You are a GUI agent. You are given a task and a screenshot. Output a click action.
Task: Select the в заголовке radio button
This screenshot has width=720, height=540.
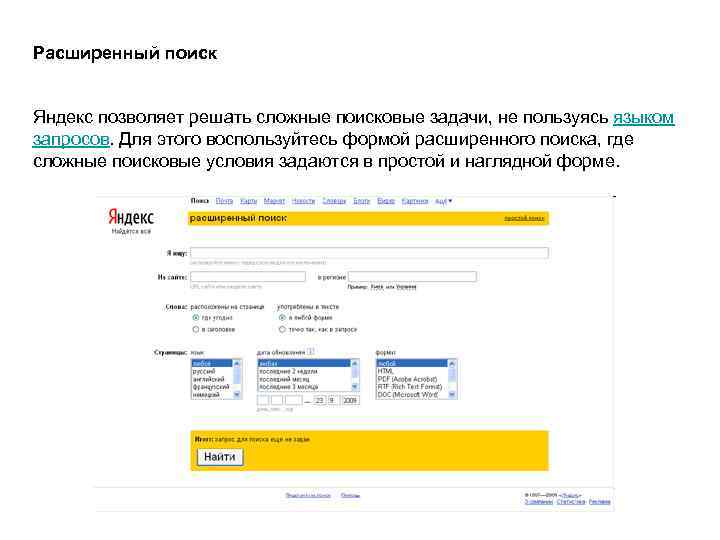click(196, 330)
